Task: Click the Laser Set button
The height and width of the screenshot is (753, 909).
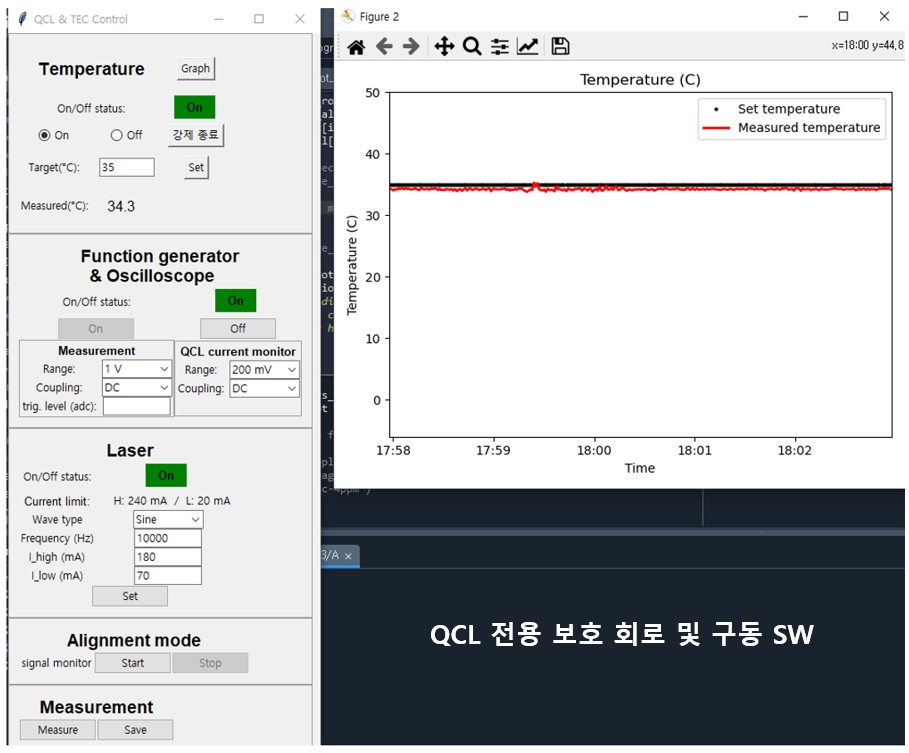Action: click(130, 596)
